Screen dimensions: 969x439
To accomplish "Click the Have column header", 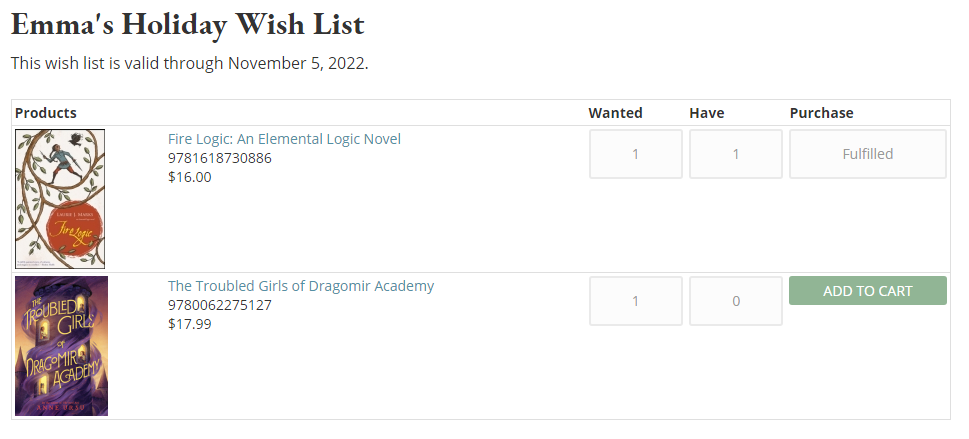I will coord(706,113).
